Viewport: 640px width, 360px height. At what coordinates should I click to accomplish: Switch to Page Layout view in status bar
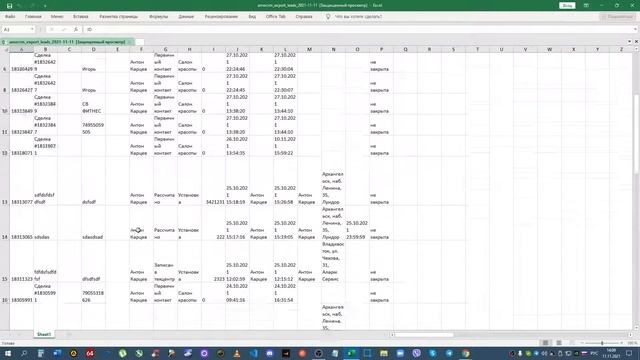(559, 343)
